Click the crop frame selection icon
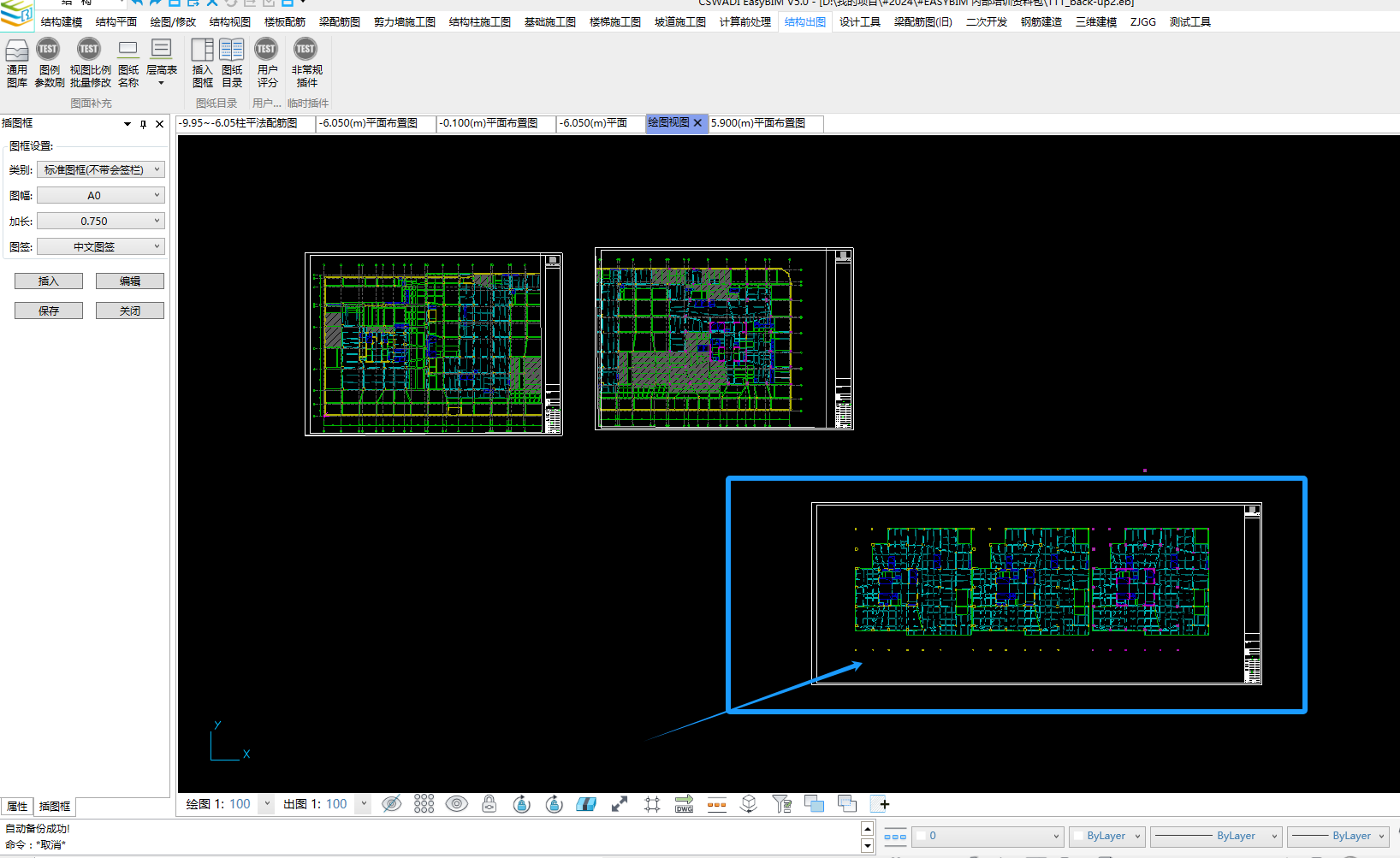Viewport: 1400px width, 858px height. [x=652, y=804]
